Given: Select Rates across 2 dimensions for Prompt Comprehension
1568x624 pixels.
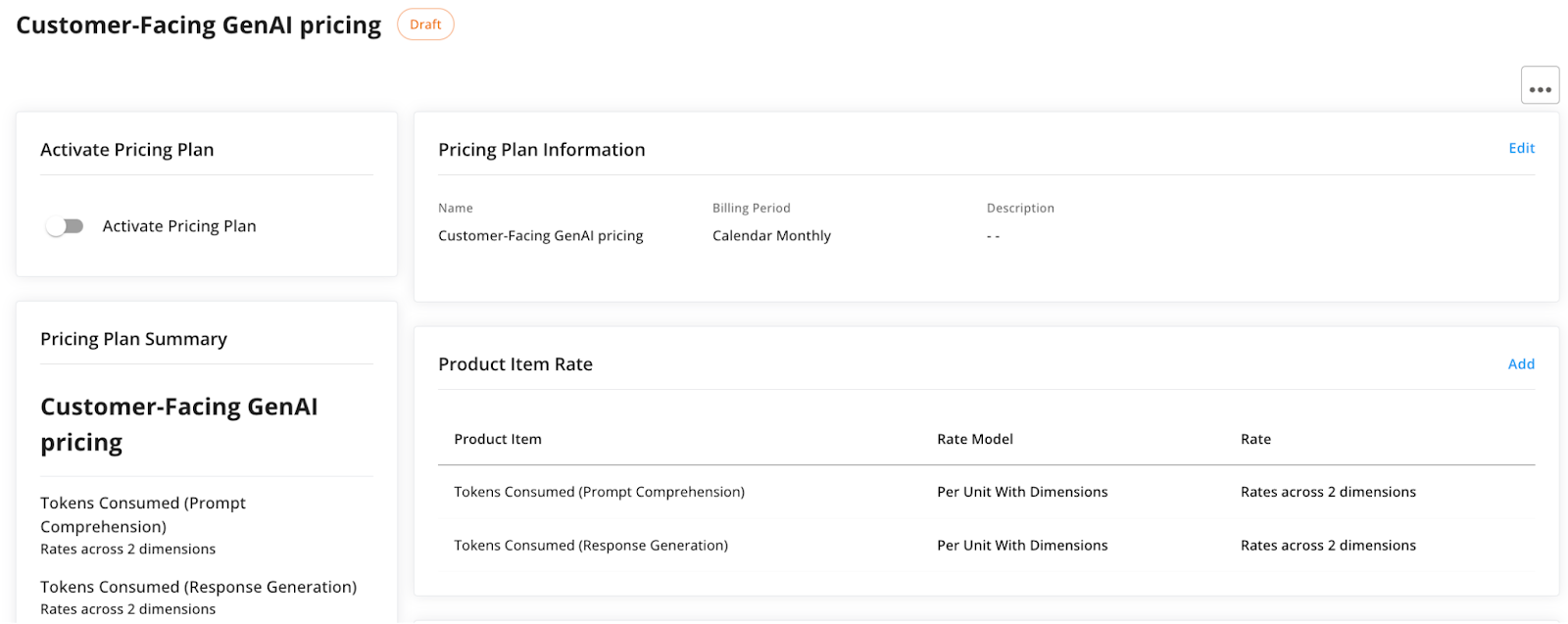Looking at the screenshot, I should pyautogui.click(x=1328, y=492).
